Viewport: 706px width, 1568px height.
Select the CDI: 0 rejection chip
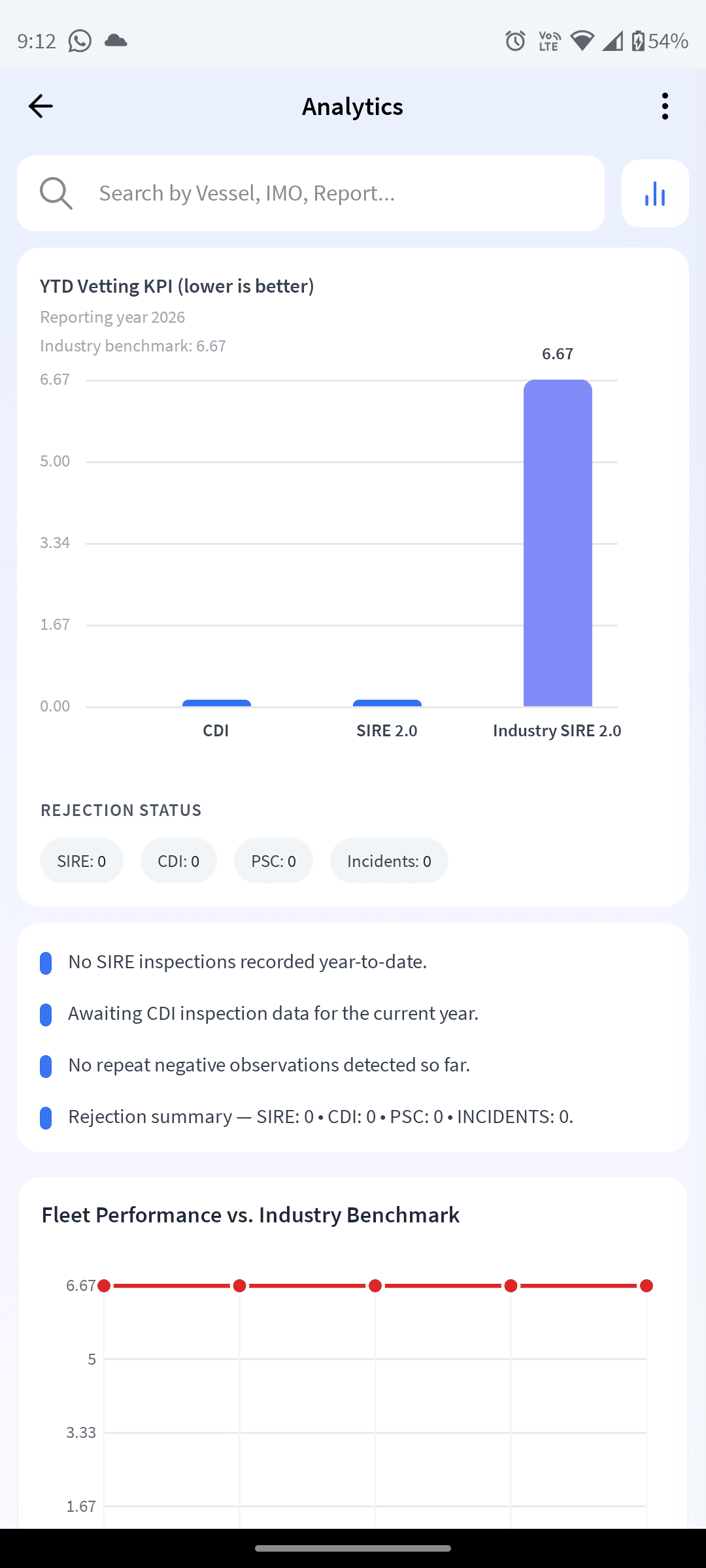(x=178, y=860)
